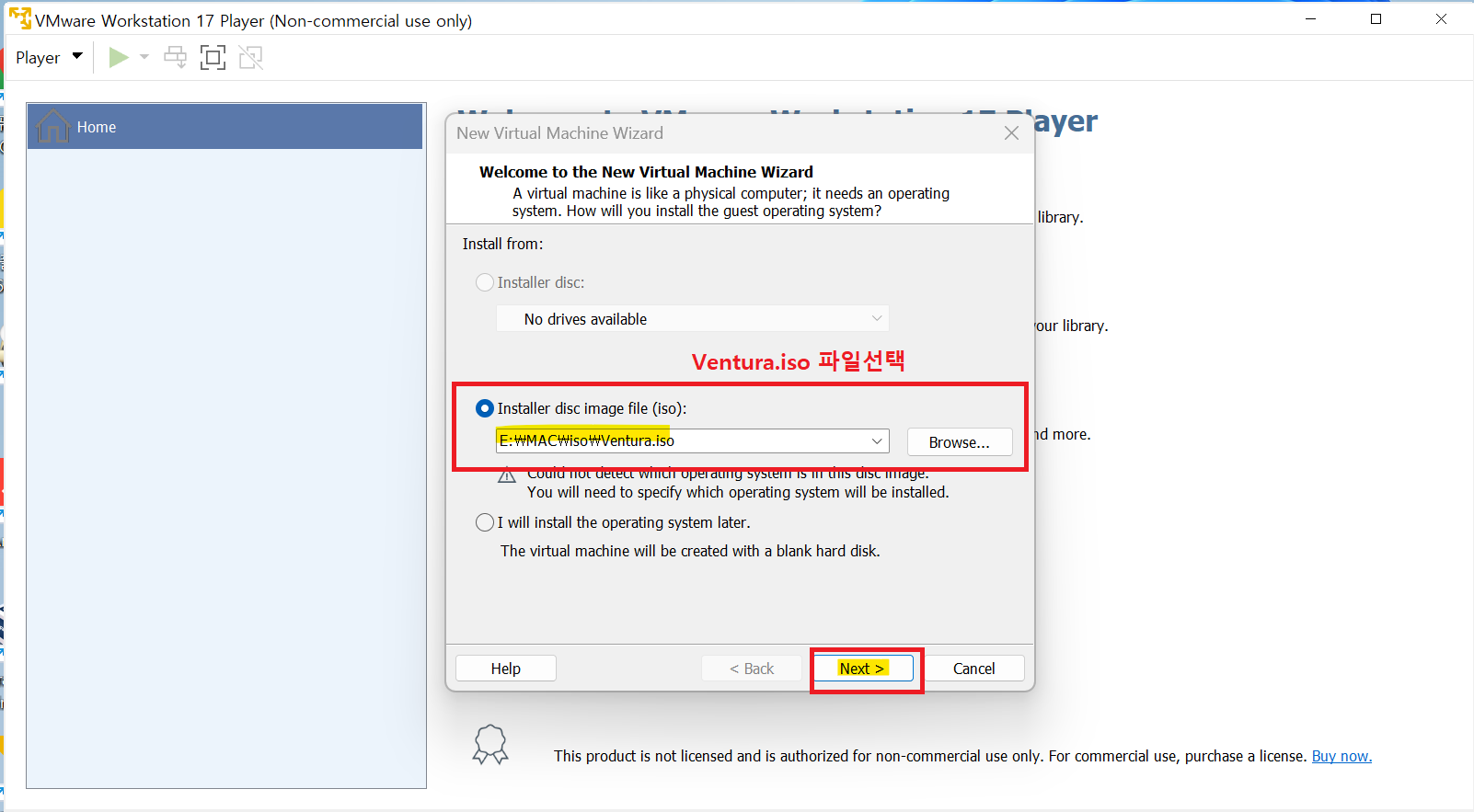Click the Cancel button

click(974, 669)
